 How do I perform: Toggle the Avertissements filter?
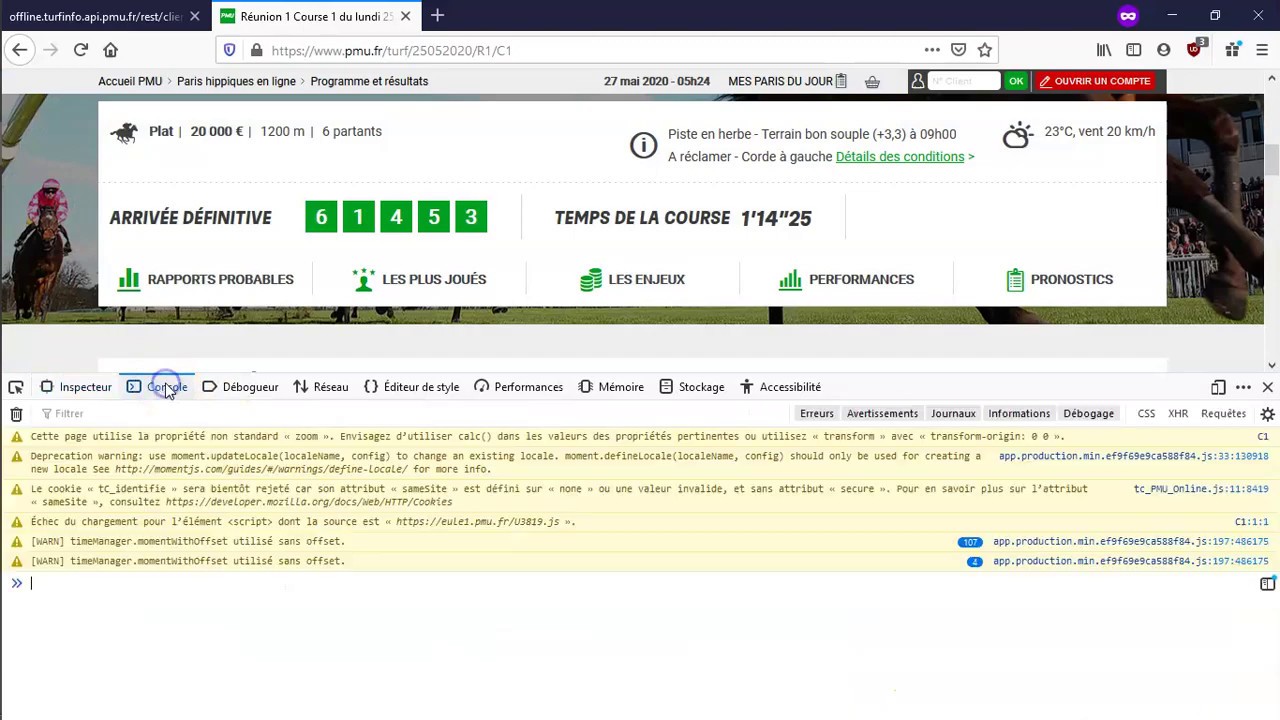pyautogui.click(x=882, y=414)
